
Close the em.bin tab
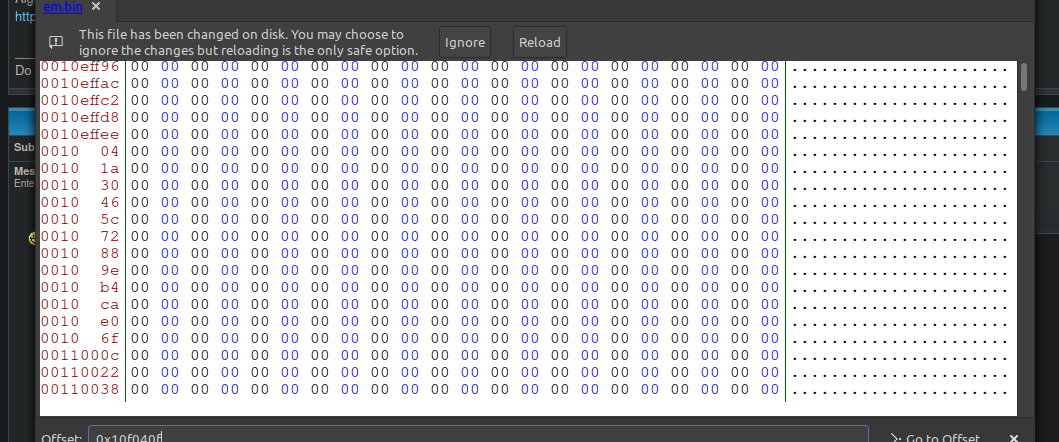pyautogui.click(x=96, y=6)
